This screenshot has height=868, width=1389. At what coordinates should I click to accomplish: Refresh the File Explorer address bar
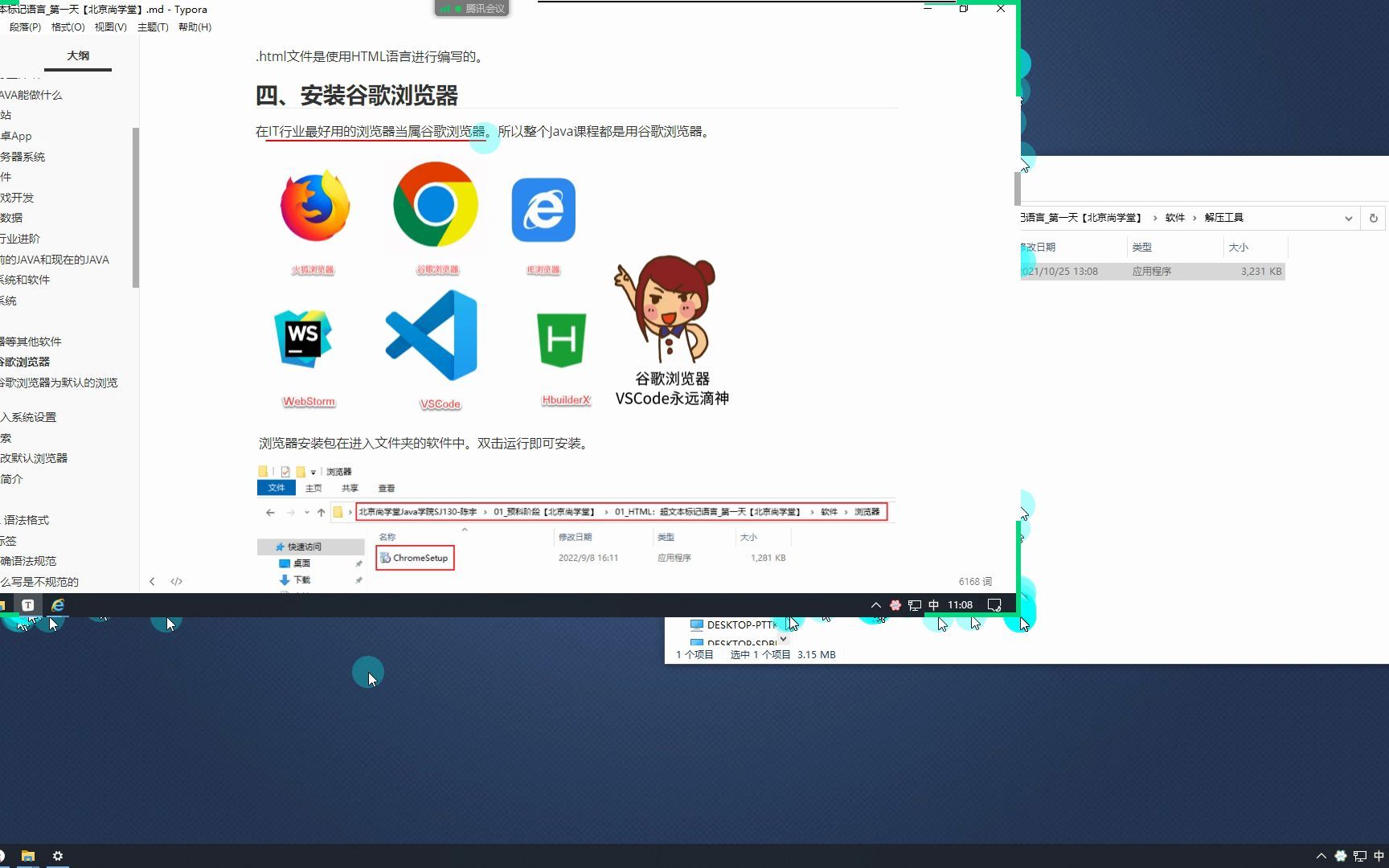(1374, 218)
